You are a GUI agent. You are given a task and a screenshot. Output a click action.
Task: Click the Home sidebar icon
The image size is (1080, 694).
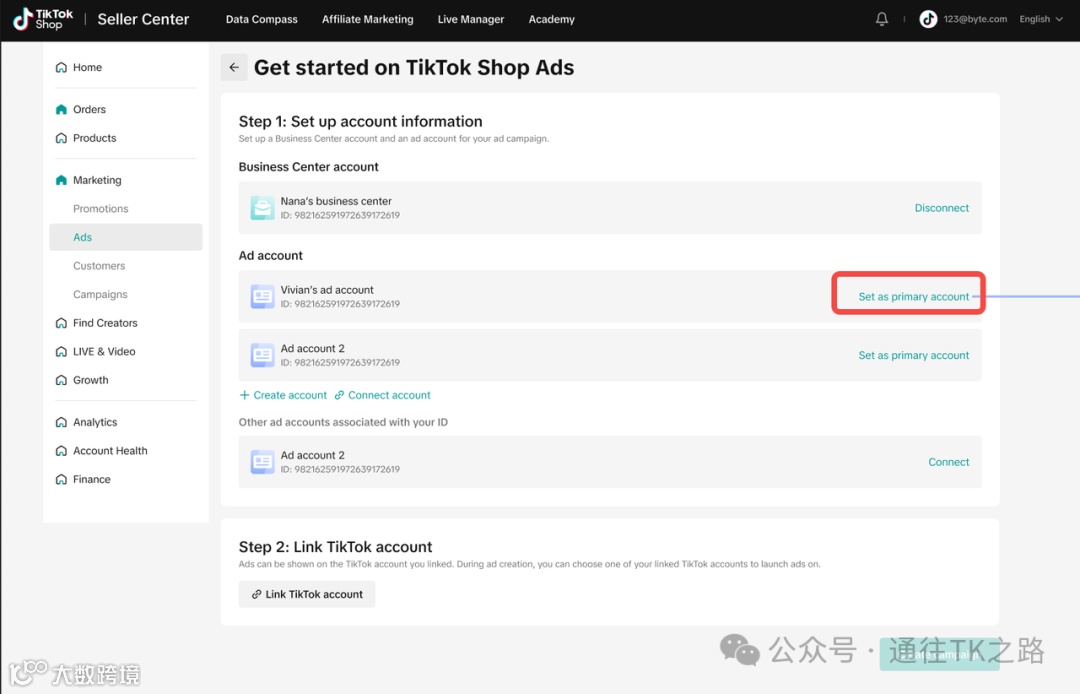pyautogui.click(x=62, y=68)
